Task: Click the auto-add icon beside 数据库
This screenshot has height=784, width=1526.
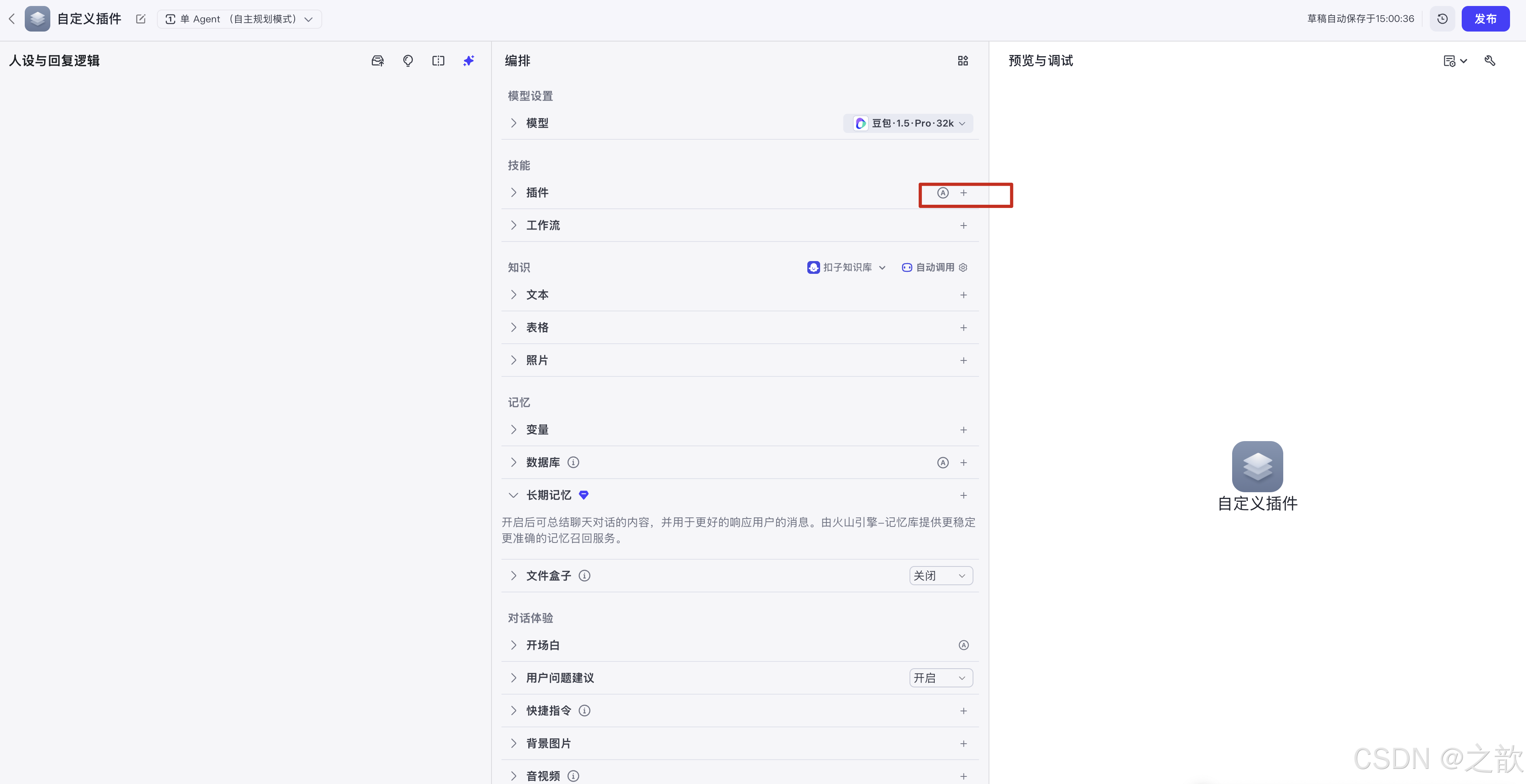Action: click(943, 463)
